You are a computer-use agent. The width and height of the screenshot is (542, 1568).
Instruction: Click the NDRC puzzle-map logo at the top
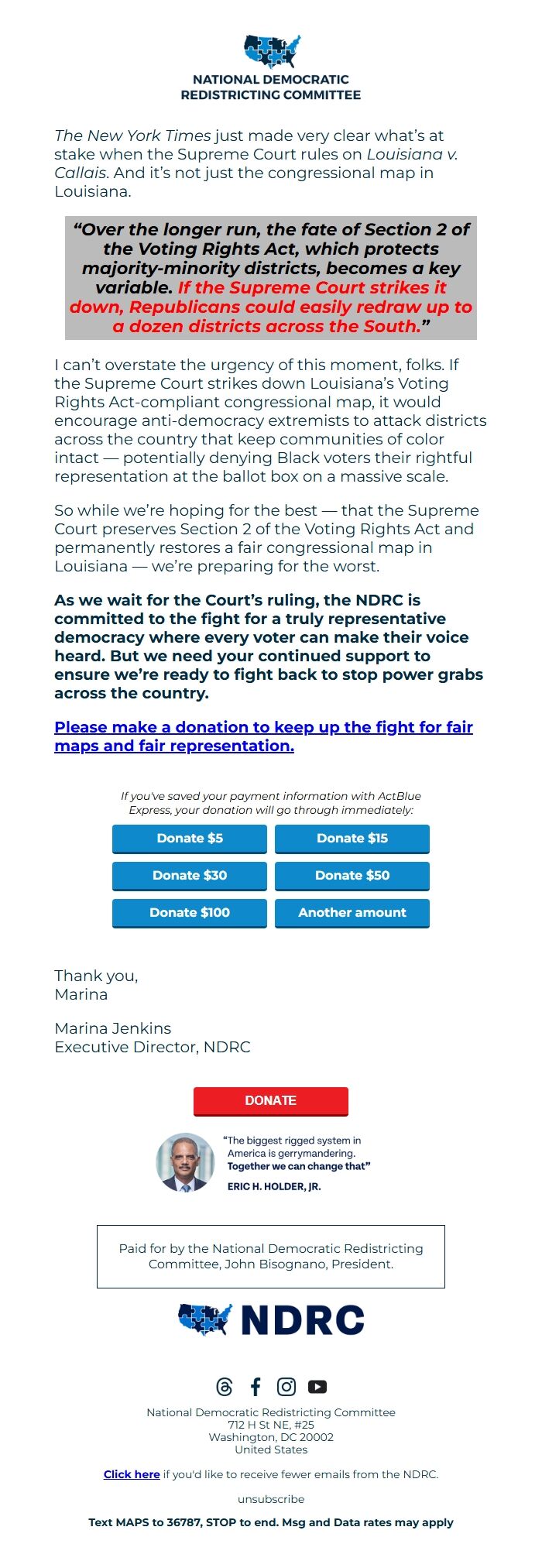tap(271, 51)
